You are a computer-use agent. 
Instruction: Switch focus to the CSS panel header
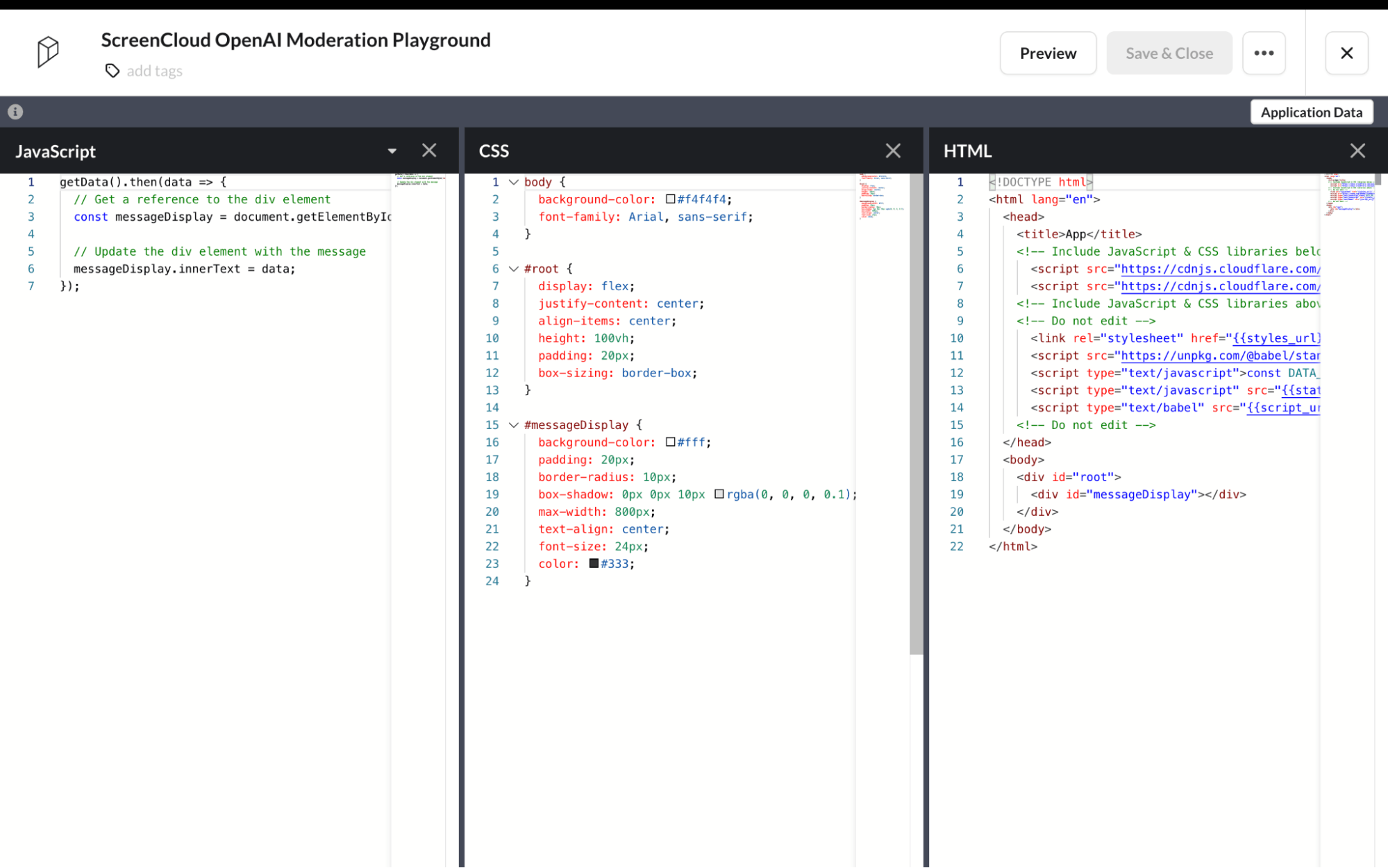[493, 150]
